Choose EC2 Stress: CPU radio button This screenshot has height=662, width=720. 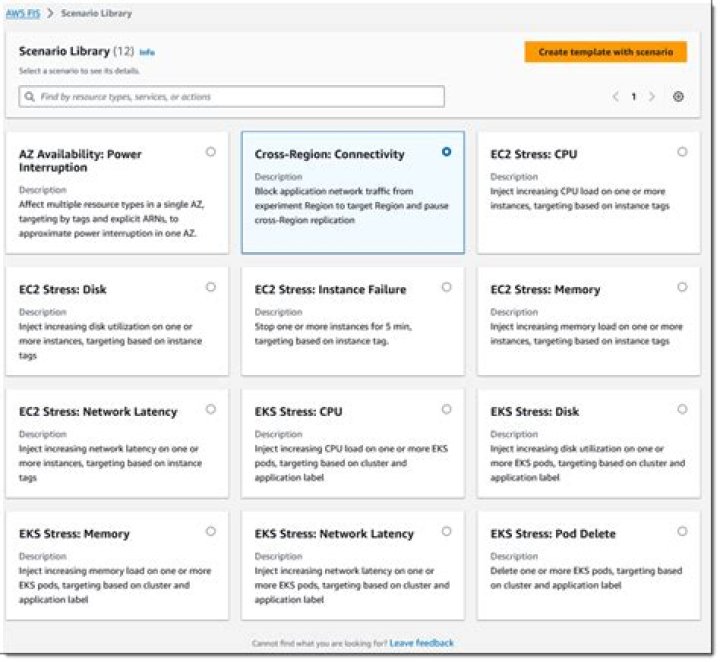coord(682,152)
